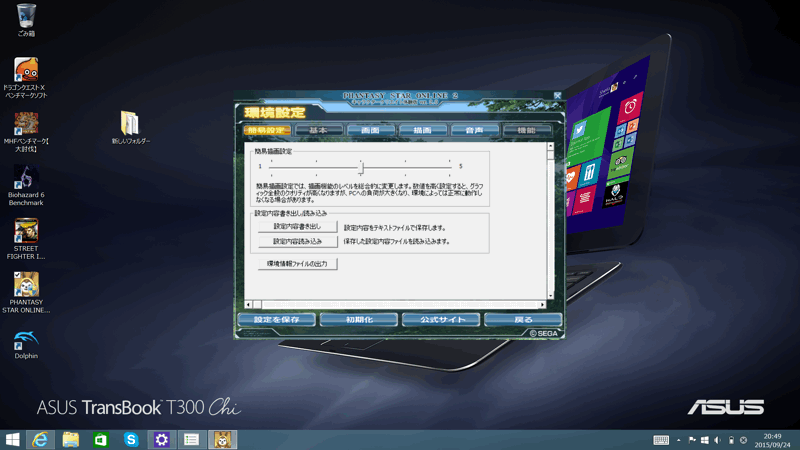Click the 設定内容書き出し export button
Image resolution: width=800 pixels, height=450 pixels.
click(298, 227)
